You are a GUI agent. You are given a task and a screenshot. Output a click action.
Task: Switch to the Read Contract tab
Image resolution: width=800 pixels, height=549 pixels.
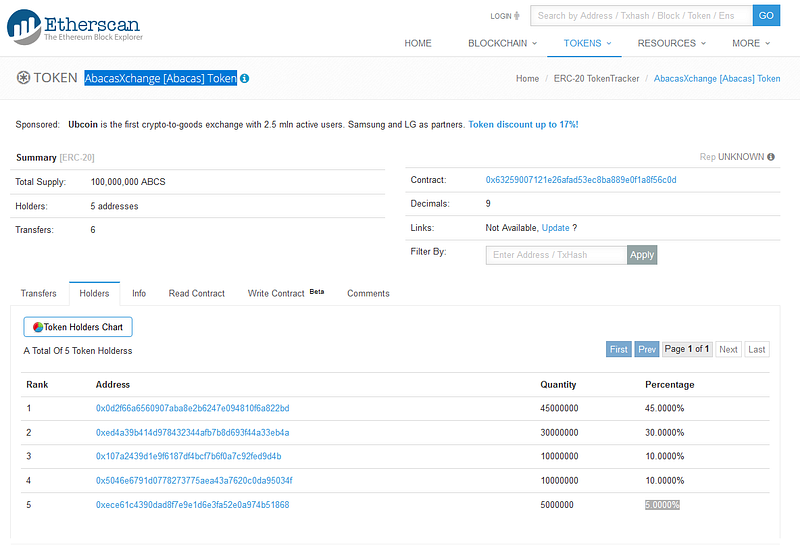(196, 293)
